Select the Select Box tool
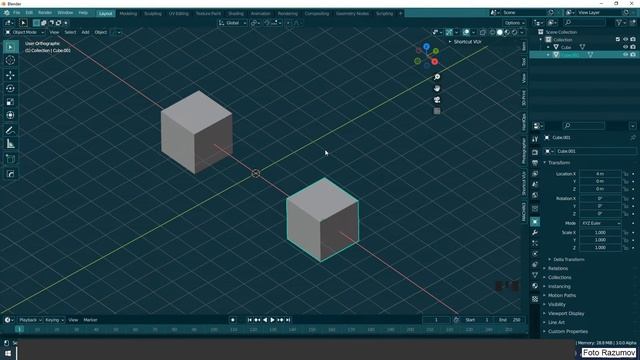640x360 pixels. (x=10, y=47)
